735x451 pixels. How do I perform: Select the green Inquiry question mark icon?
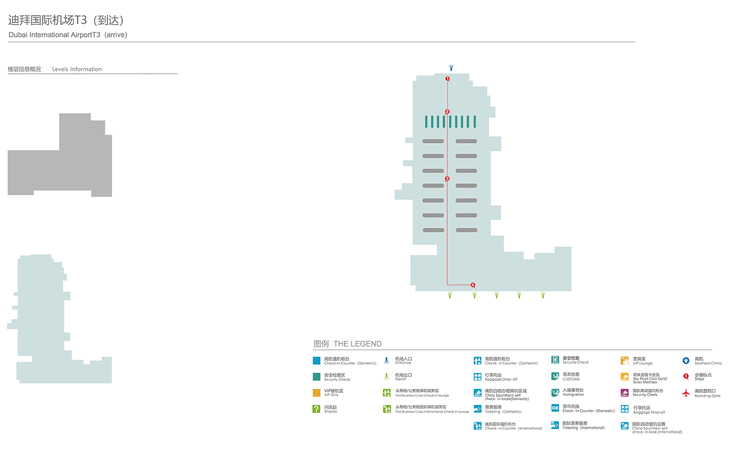pyautogui.click(x=317, y=409)
